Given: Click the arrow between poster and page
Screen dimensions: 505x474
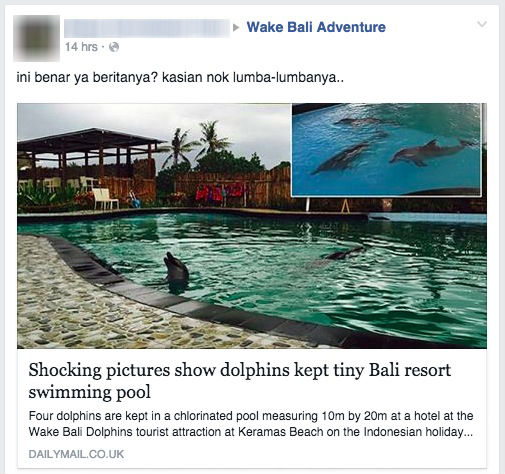Looking at the screenshot, I should point(236,28).
